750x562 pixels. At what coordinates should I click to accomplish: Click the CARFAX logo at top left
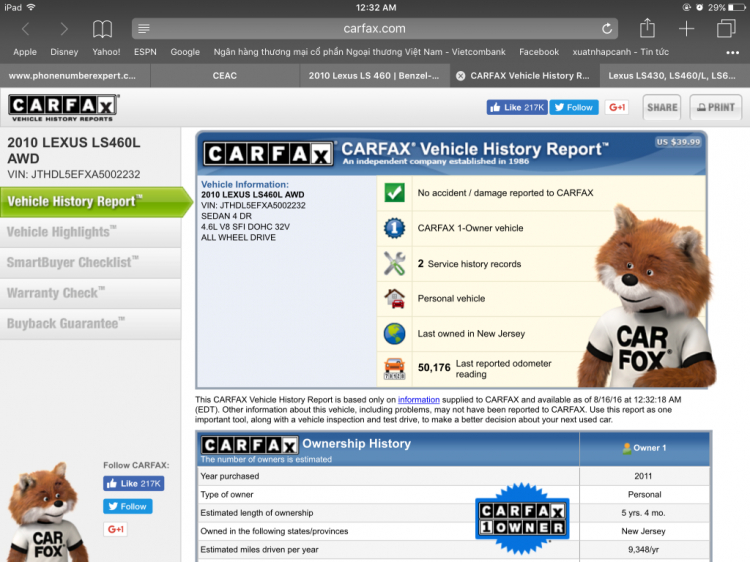(64, 108)
